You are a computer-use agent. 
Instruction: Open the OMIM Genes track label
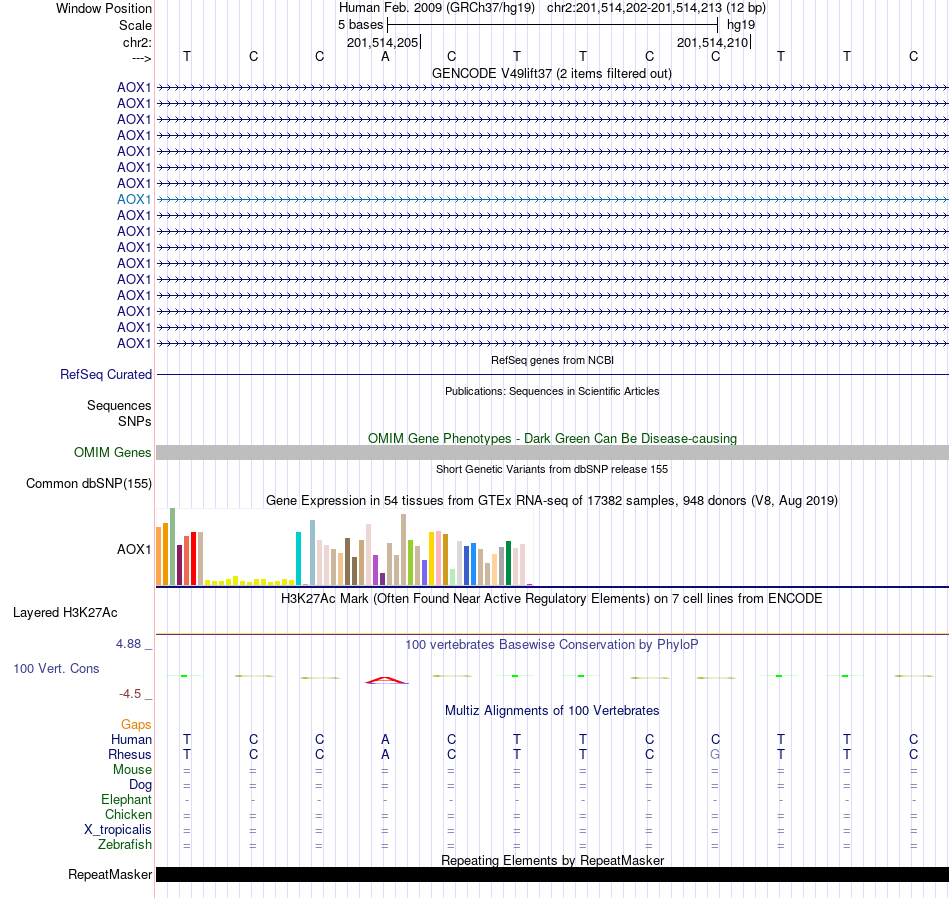tap(113, 453)
